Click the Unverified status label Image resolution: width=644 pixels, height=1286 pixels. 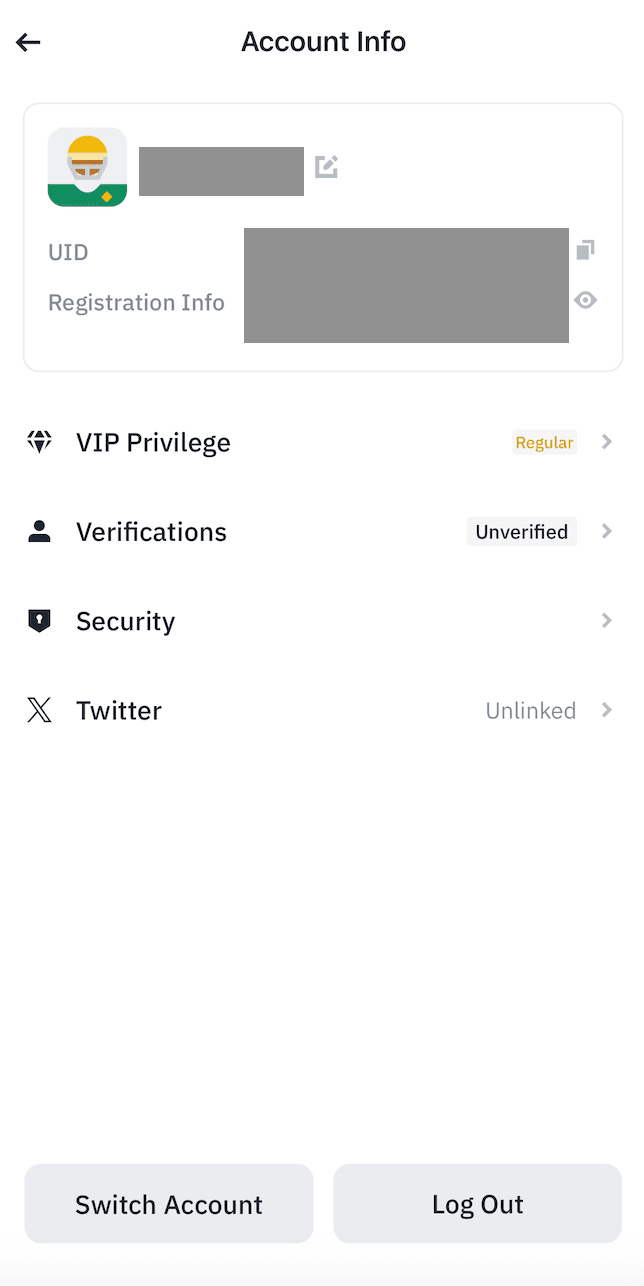pos(521,531)
